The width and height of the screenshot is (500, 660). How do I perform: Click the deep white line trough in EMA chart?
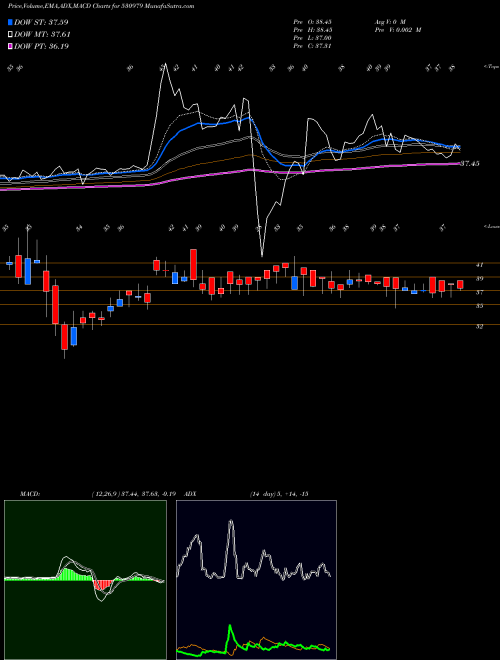(x=262, y=254)
